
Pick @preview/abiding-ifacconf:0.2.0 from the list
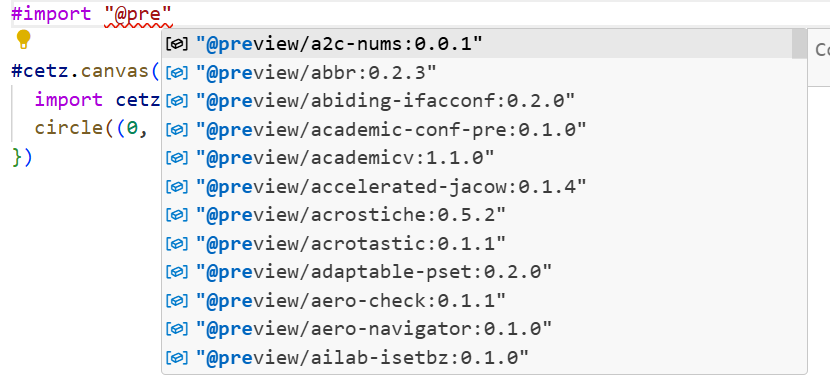pyautogui.click(x=477, y=101)
